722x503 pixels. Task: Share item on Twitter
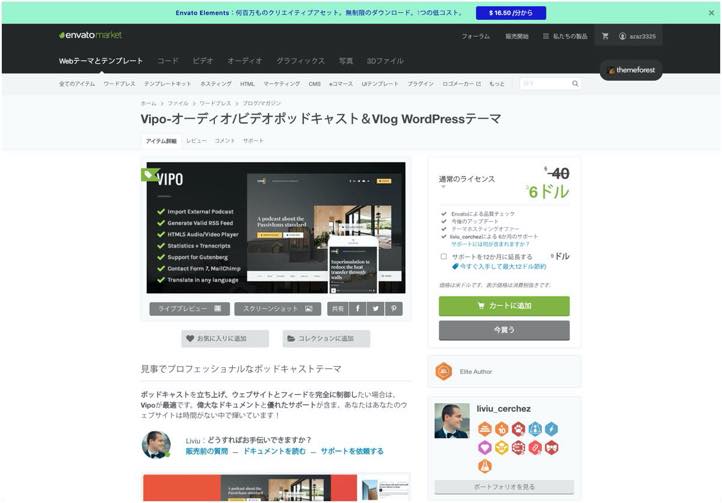376,309
